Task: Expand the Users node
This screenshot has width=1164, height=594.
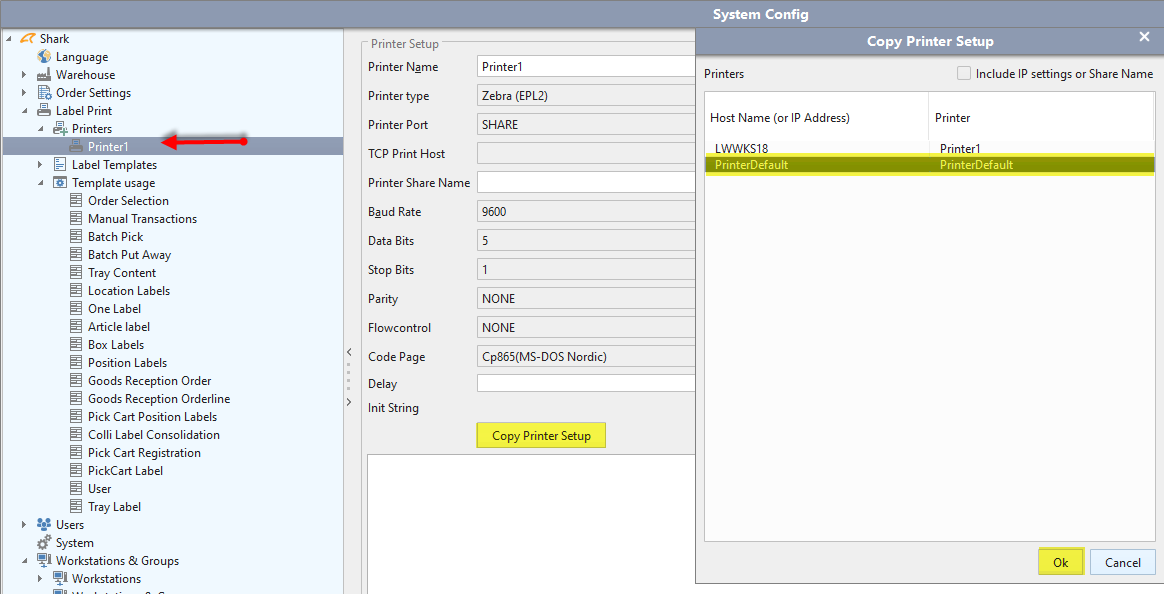Action: (24, 524)
